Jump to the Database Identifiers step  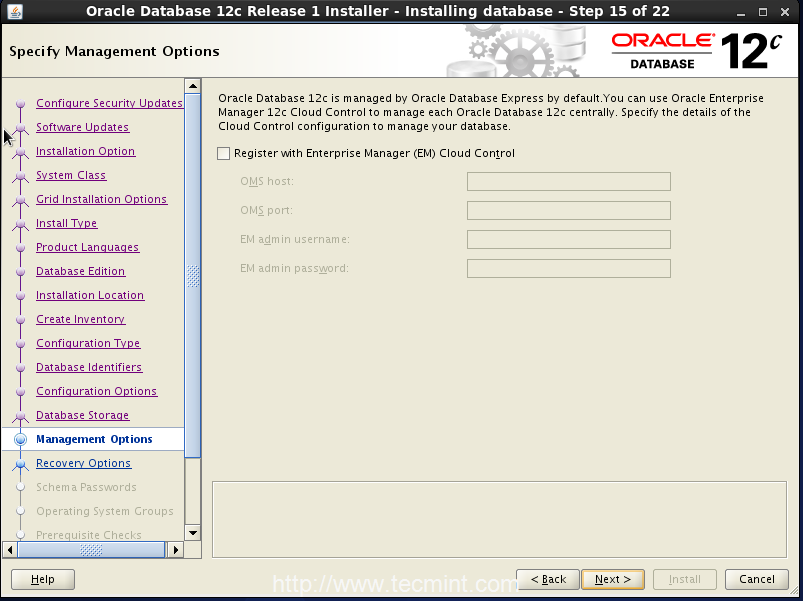(x=89, y=367)
